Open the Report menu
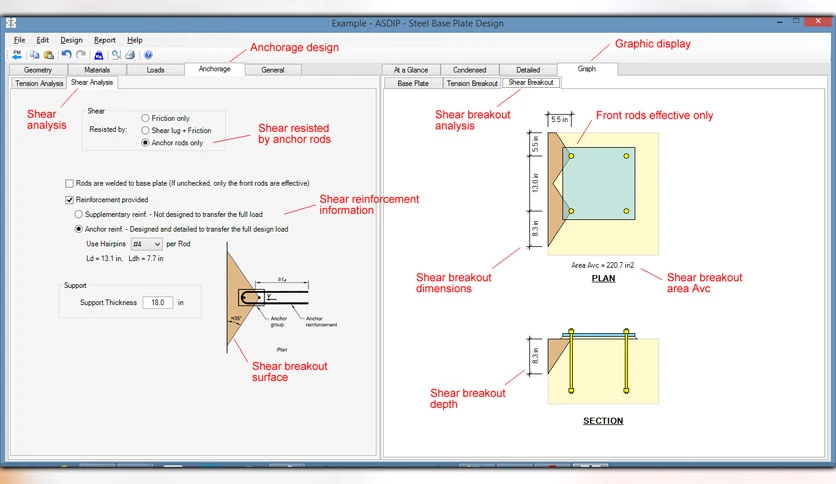 (104, 40)
